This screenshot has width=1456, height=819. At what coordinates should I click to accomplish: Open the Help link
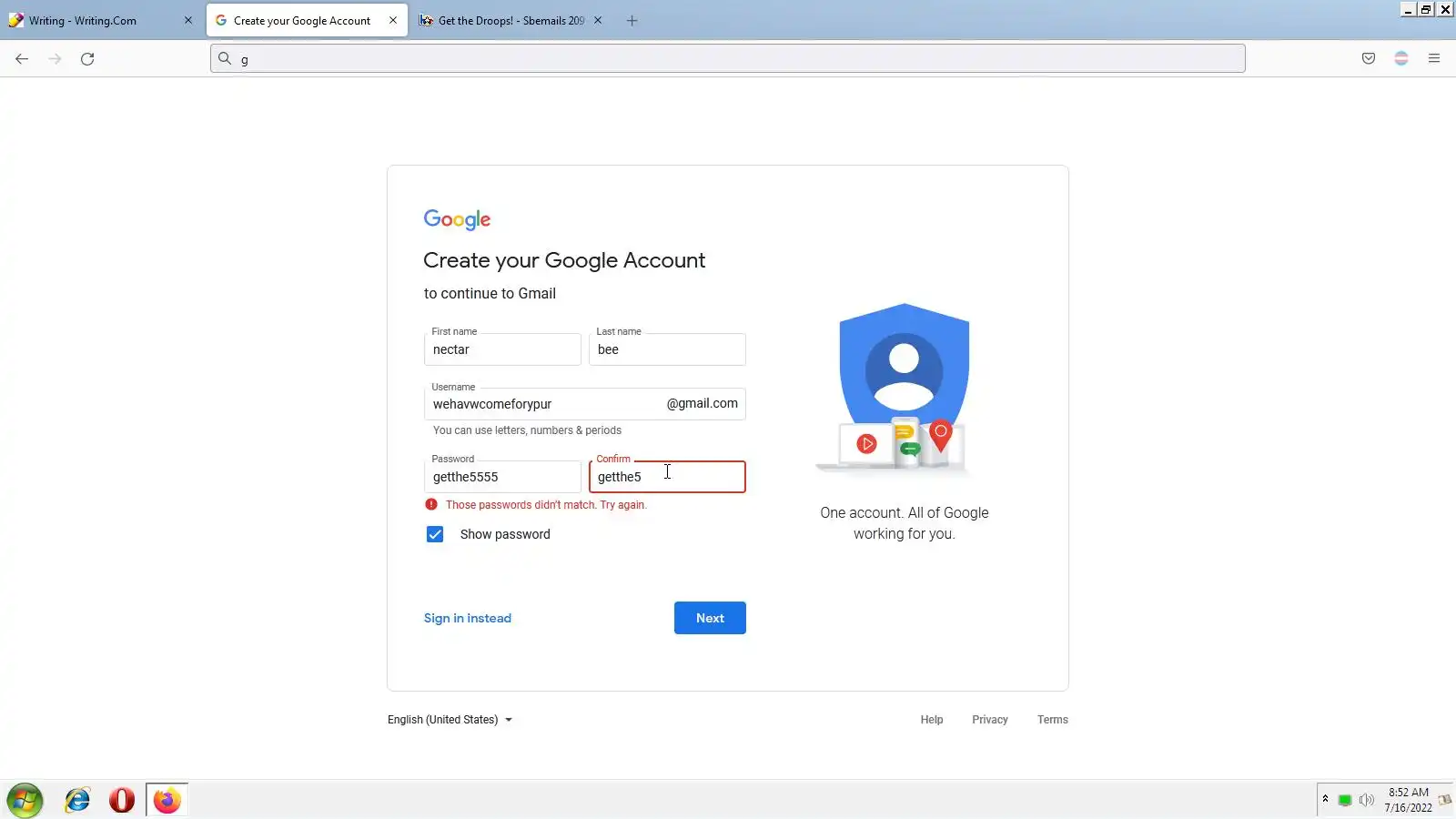932,720
